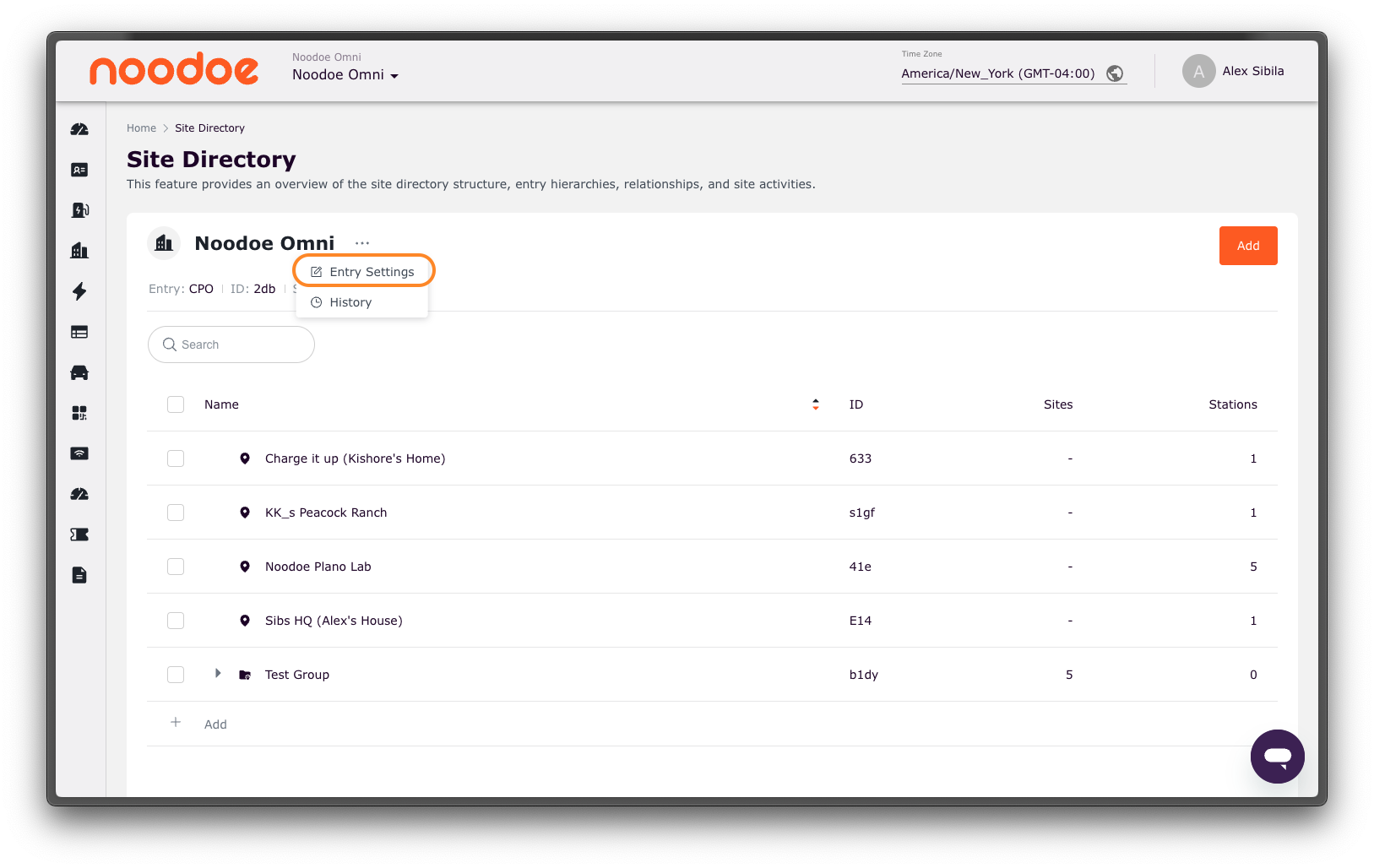Select History from the menu
Viewport: 1374px width, 868px height.
click(362, 302)
